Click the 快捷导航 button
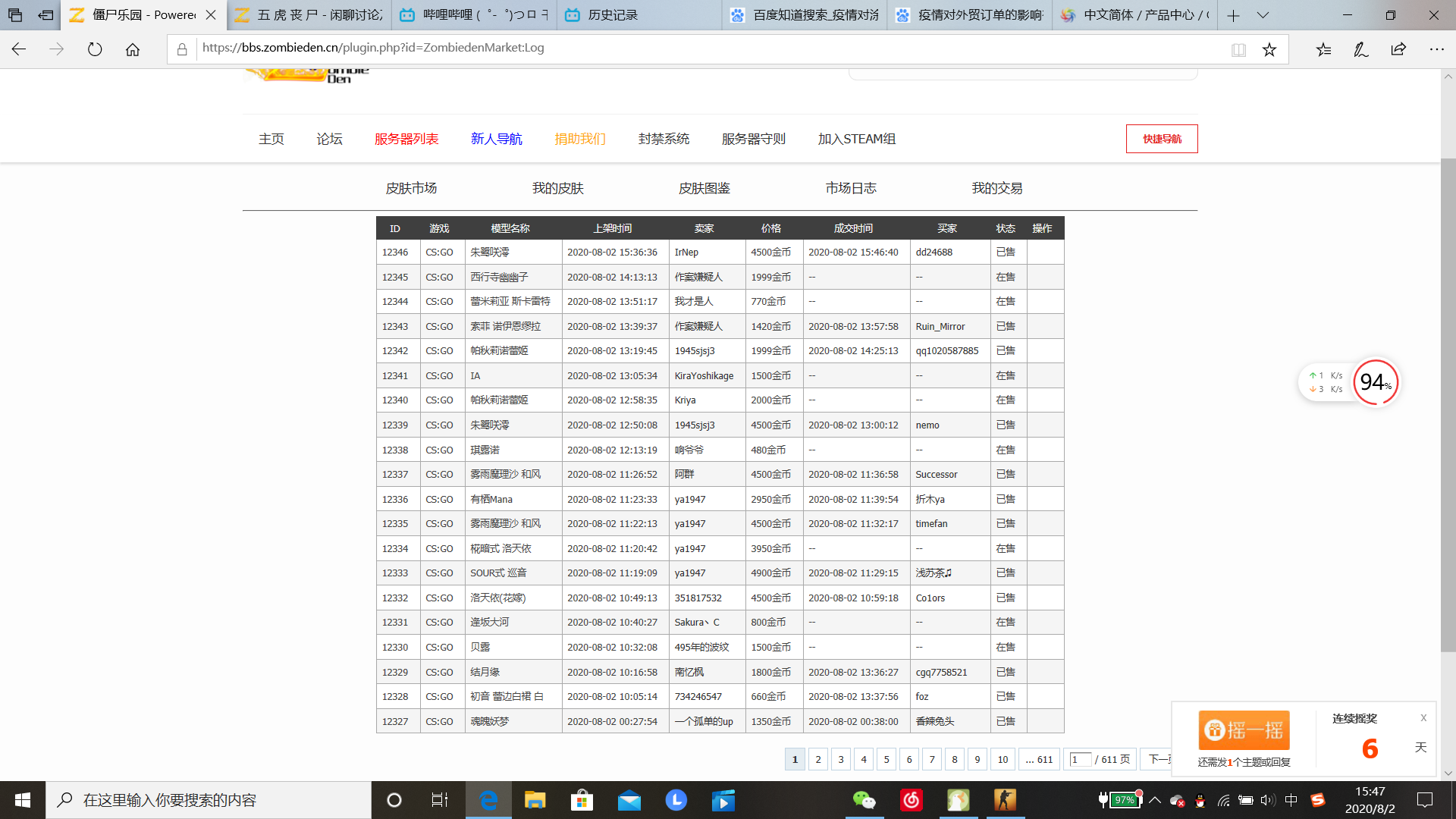Image resolution: width=1456 pixels, height=819 pixels. click(x=1162, y=139)
